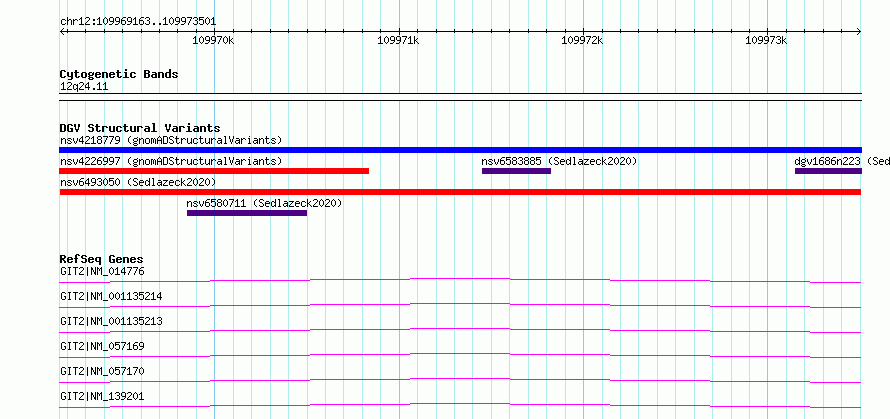Click the purple nsv6580711 variant bar
The height and width of the screenshot is (419, 890).
247,213
